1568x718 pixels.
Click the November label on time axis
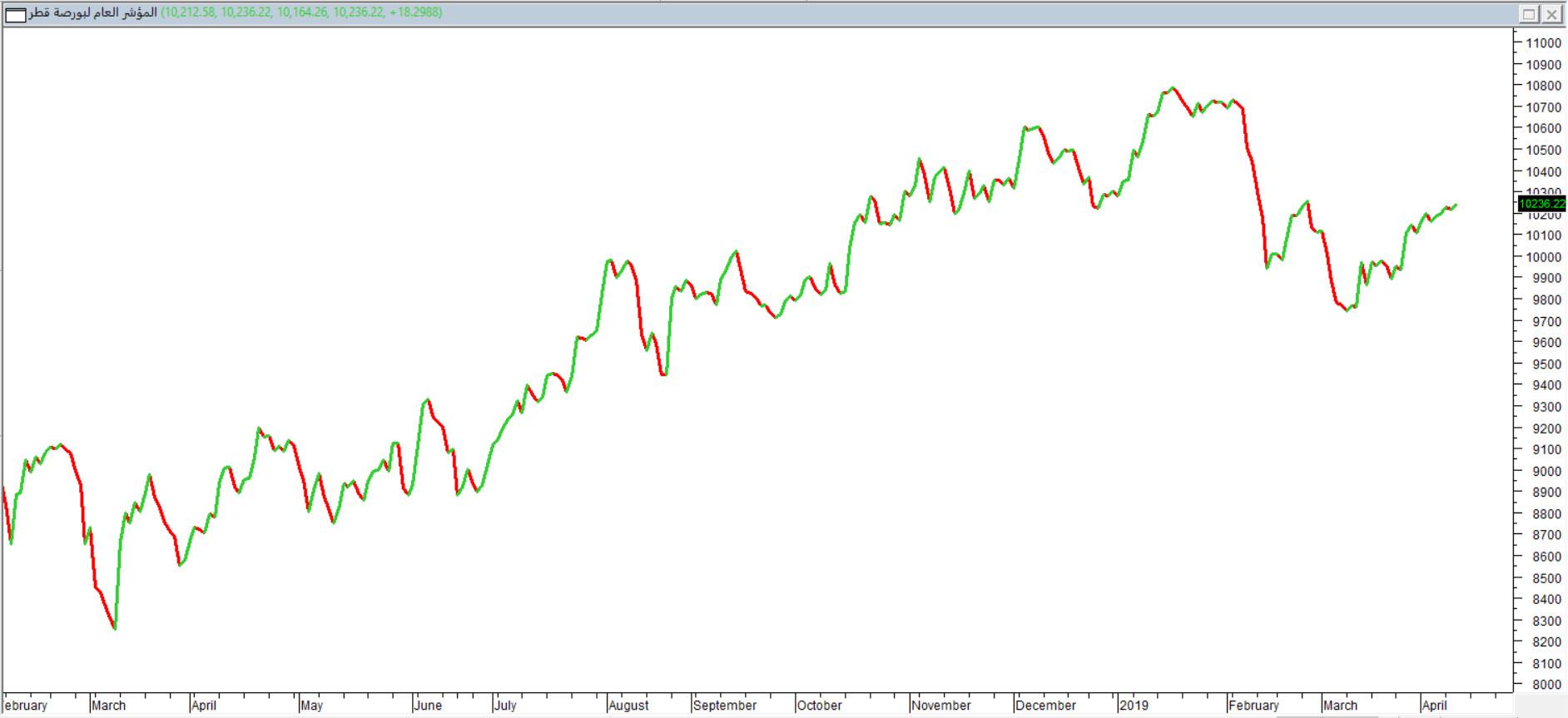[941, 706]
